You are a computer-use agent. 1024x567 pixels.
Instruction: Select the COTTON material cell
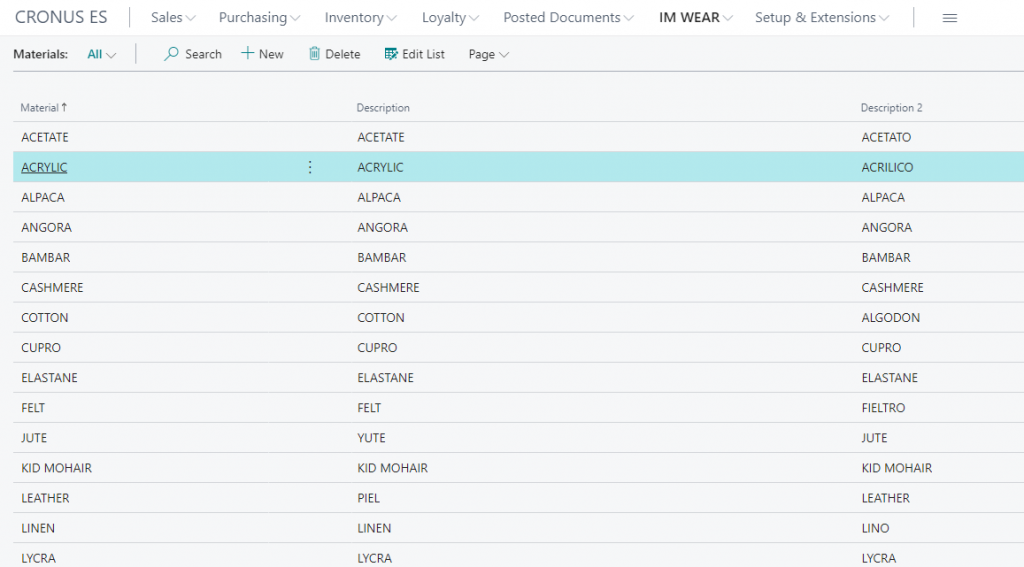coord(44,317)
